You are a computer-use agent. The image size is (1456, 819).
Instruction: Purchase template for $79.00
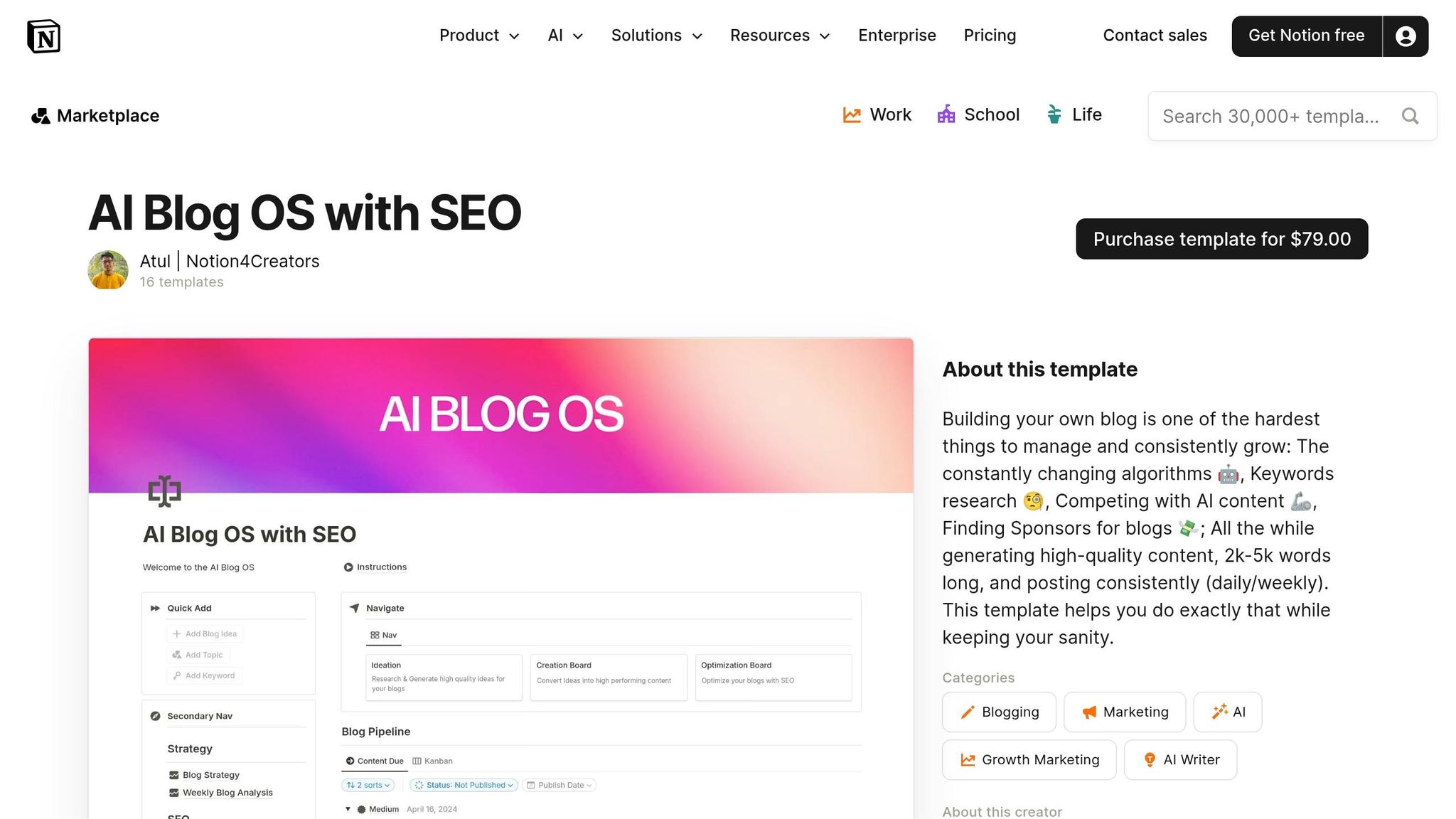point(1221,239)
